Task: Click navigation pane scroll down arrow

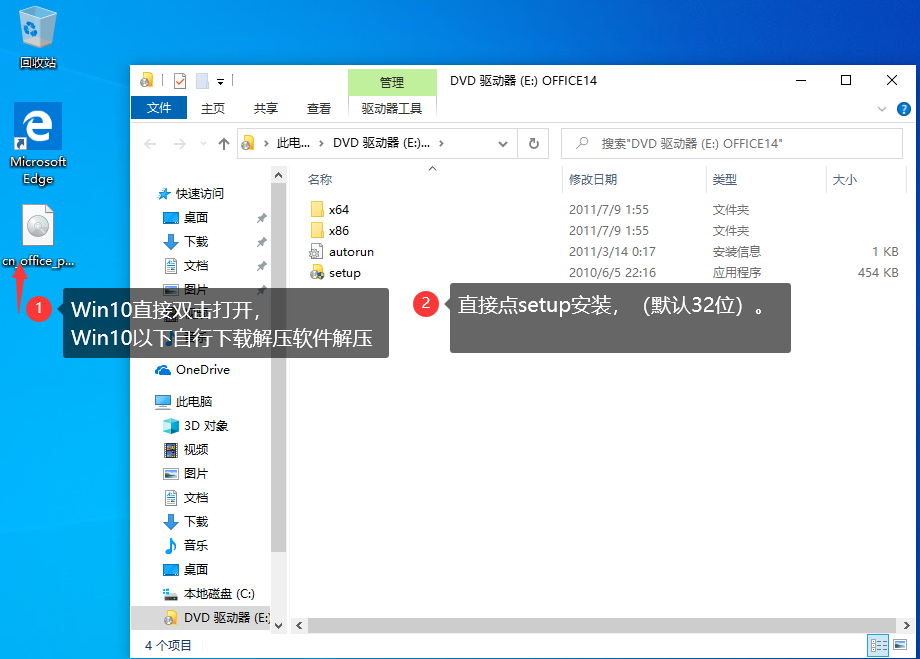Action: (279, 626)
